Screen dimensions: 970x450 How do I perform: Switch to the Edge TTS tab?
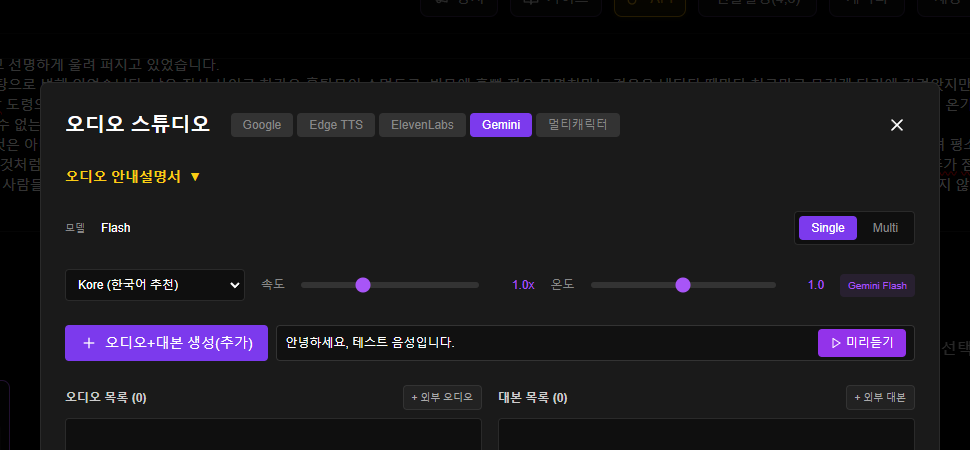coord(337,125)
